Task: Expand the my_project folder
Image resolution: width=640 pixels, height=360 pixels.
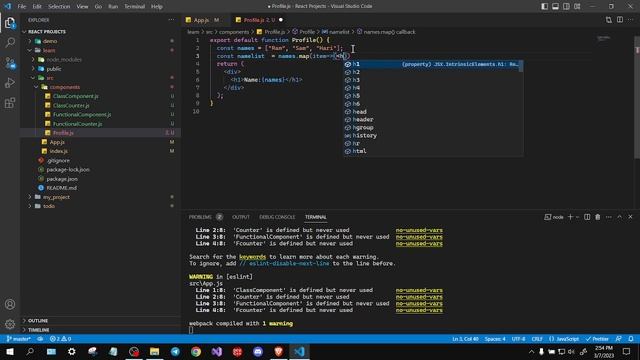Action: 100,197
